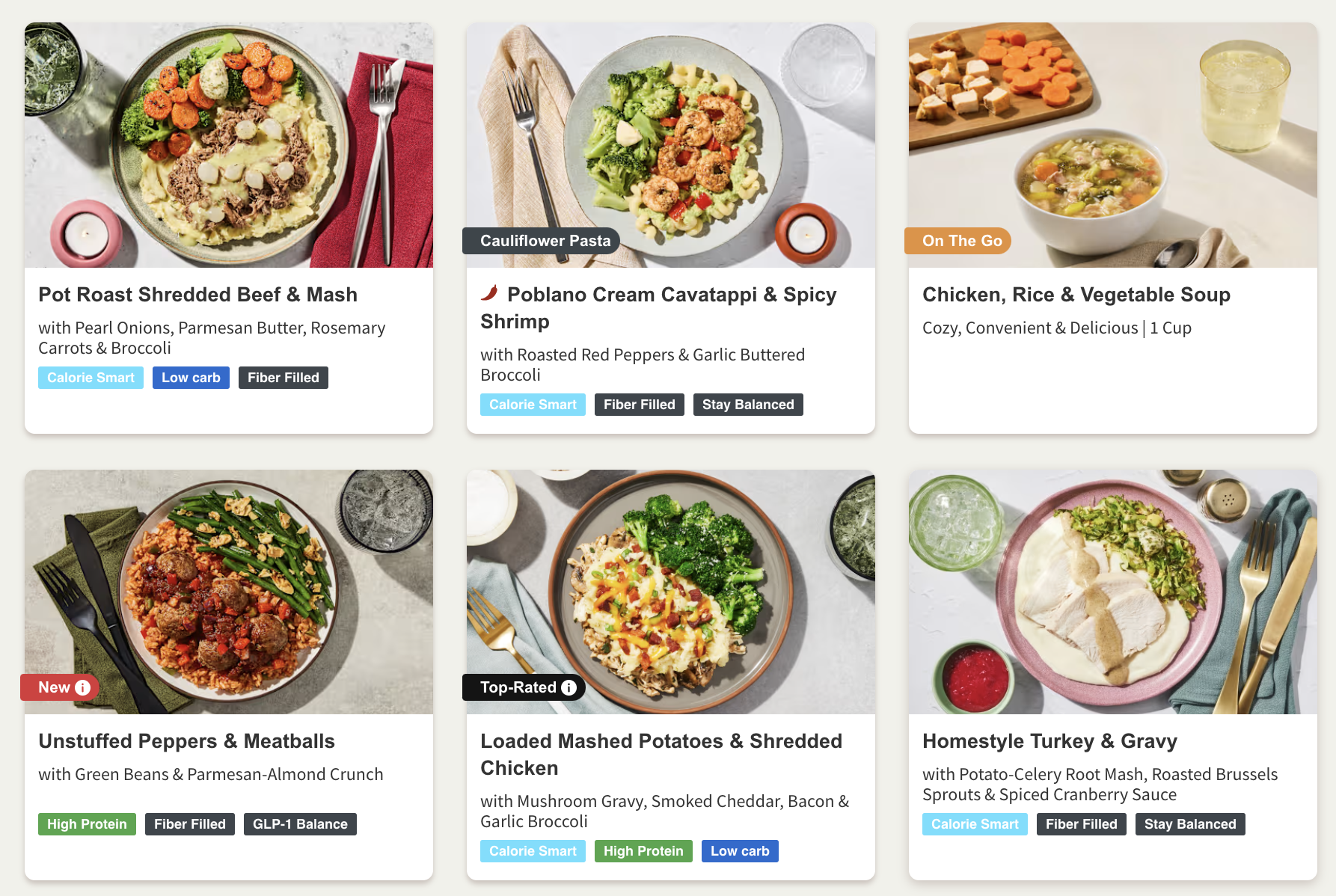
Task: Click the GLP-1 Balance tag
Action: tap(300, 824)
